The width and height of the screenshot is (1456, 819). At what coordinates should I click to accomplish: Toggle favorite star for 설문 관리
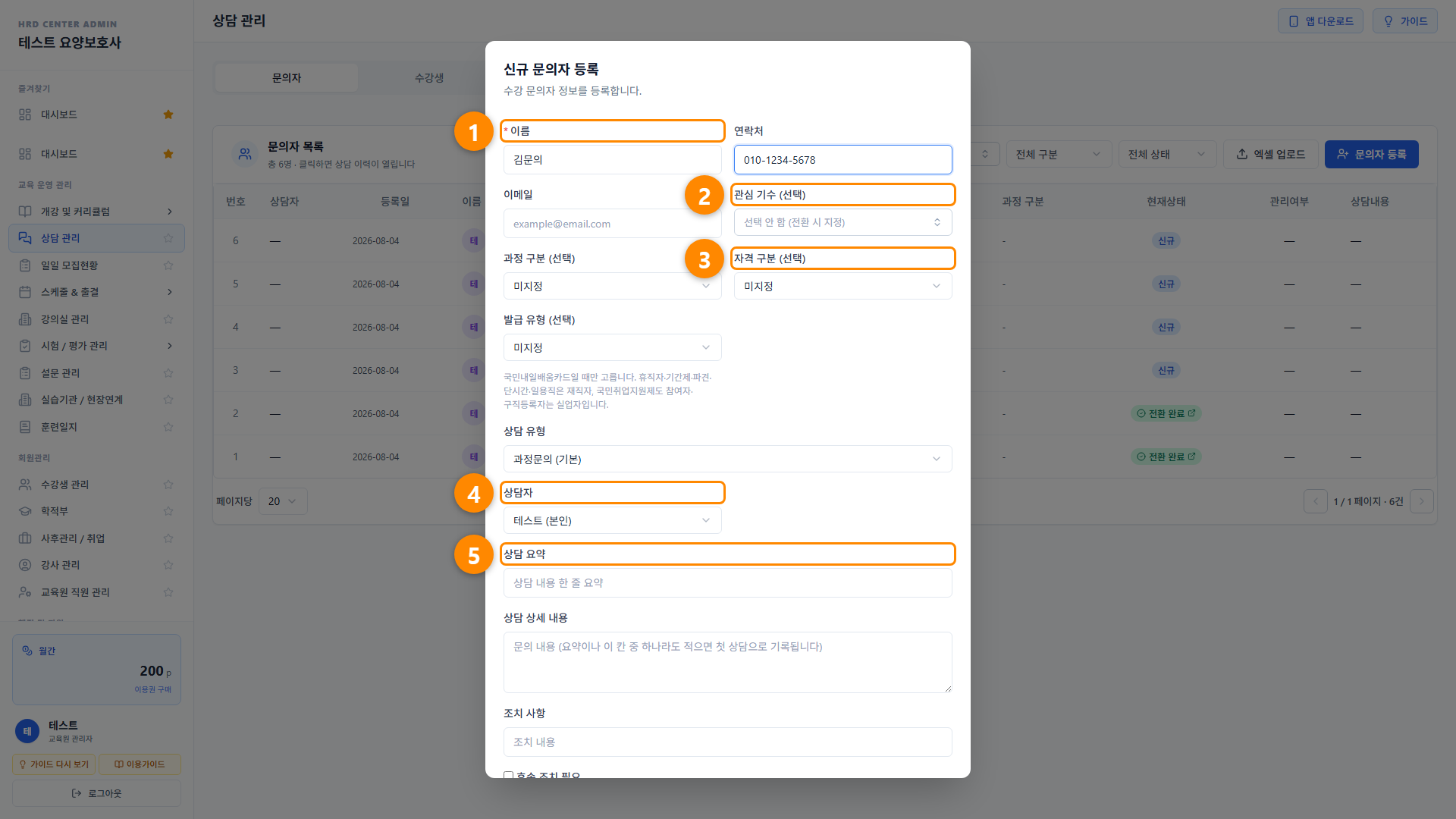point(168,373)
